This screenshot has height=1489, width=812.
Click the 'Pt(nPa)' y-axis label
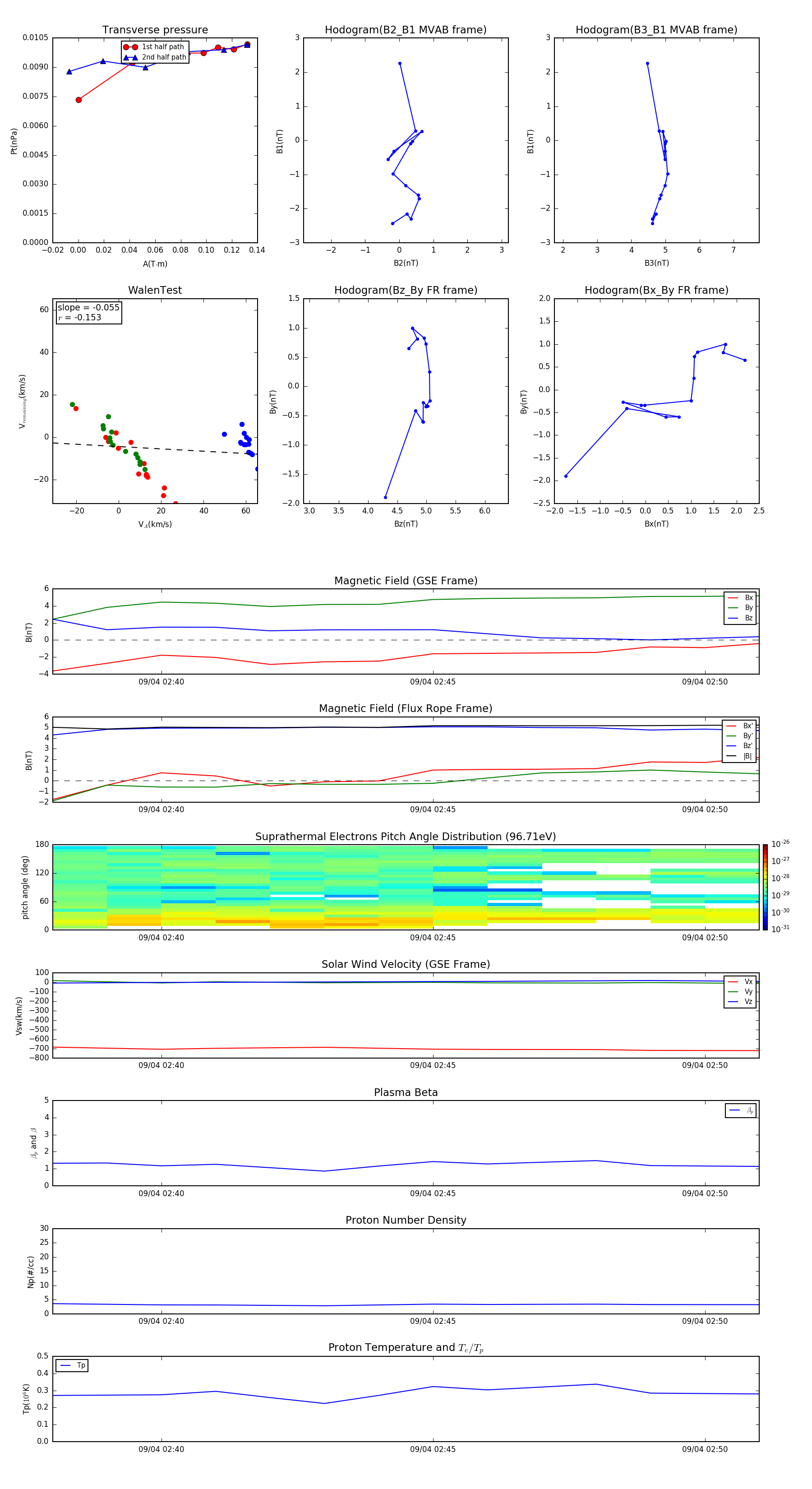coord(14,140)
